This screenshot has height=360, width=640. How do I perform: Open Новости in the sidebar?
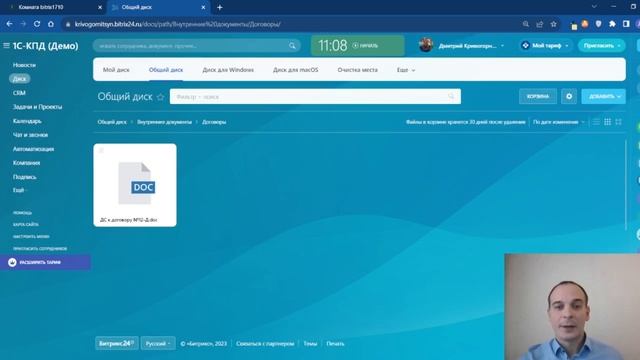tap(24, 65)
